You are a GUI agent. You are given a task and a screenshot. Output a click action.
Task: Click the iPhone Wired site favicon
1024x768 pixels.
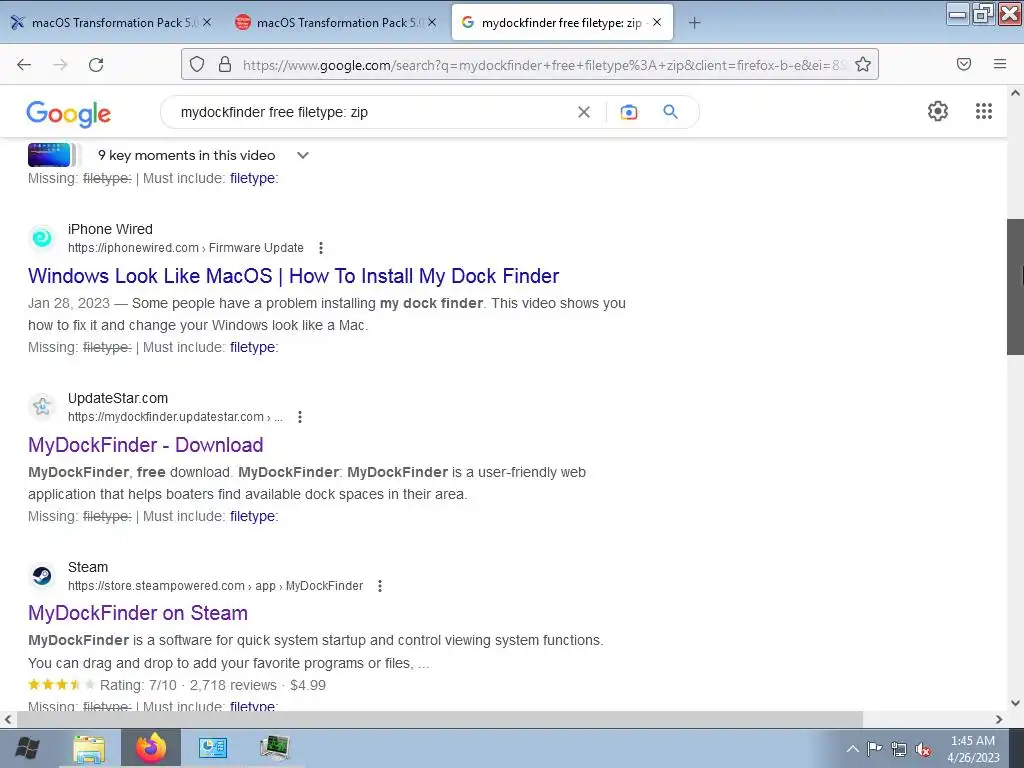[x=42, y=238]
